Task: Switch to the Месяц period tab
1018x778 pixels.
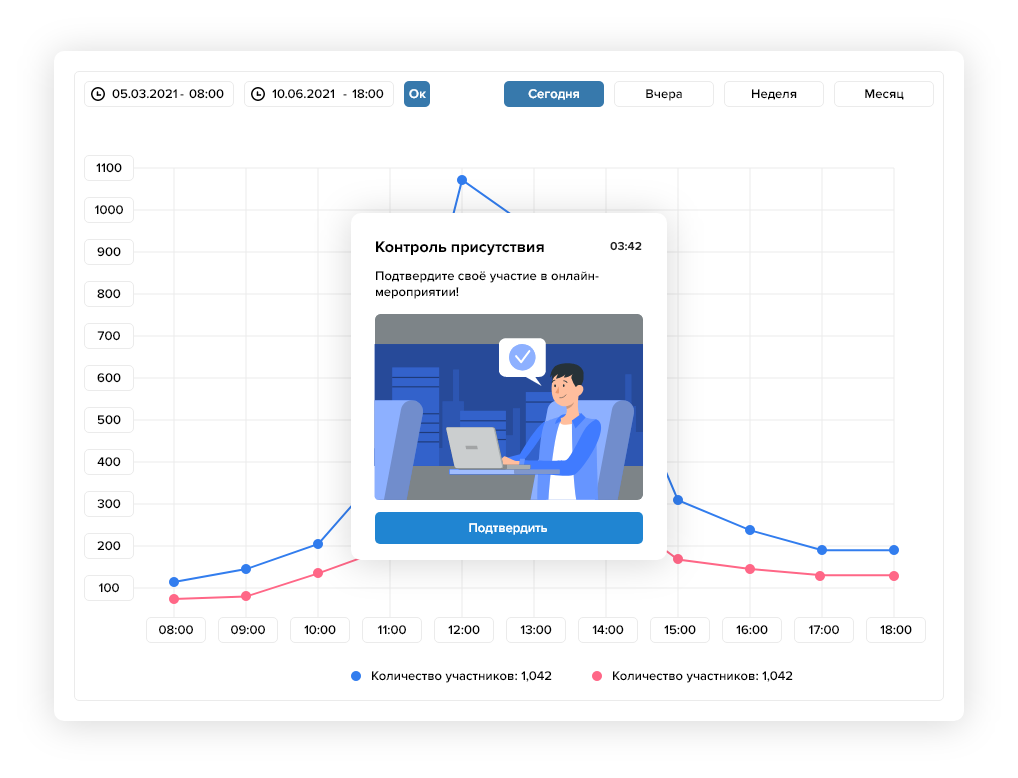Action: point(883,94)
